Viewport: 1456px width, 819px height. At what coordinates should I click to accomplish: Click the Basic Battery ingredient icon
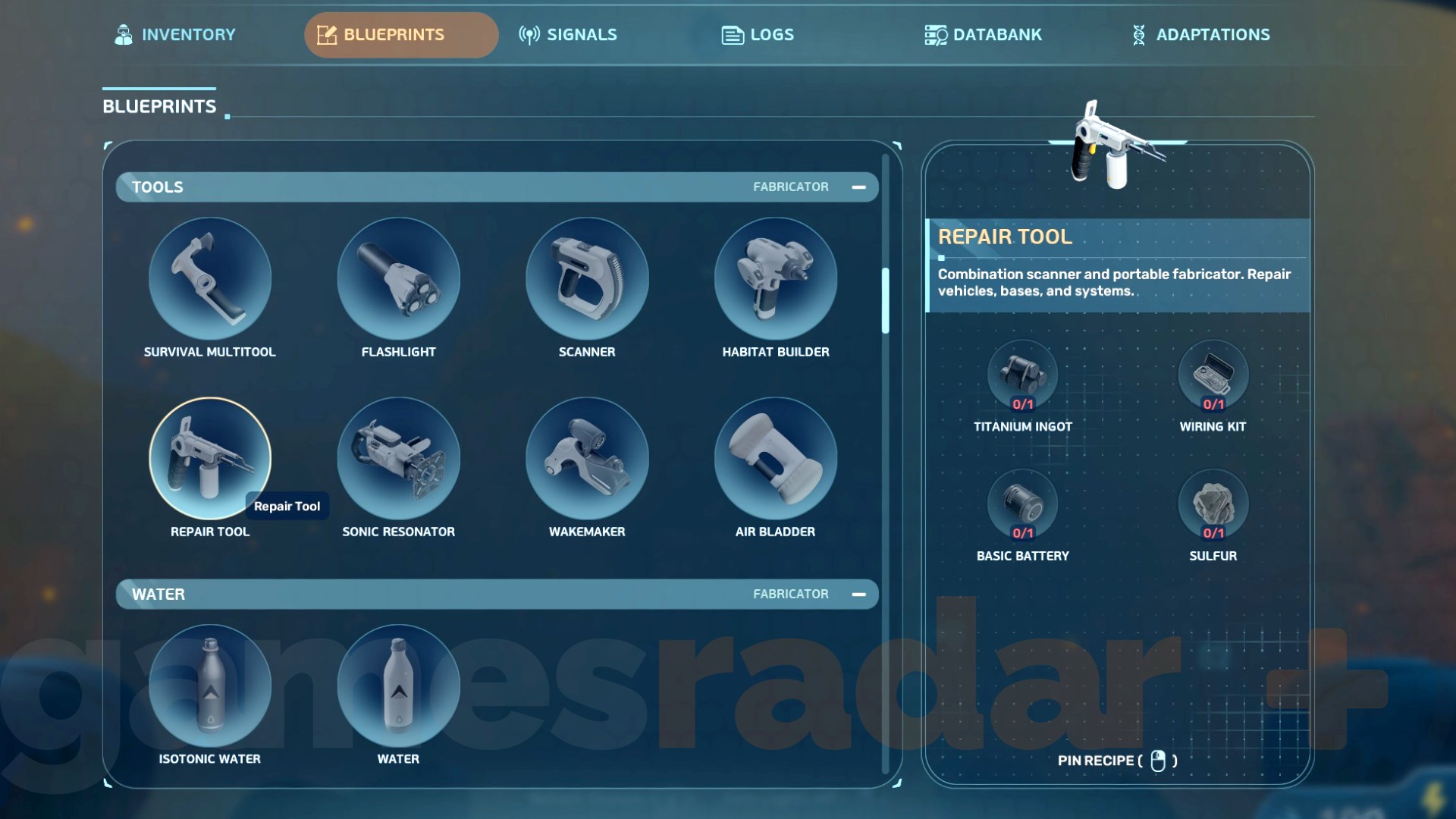(1022, 504)
